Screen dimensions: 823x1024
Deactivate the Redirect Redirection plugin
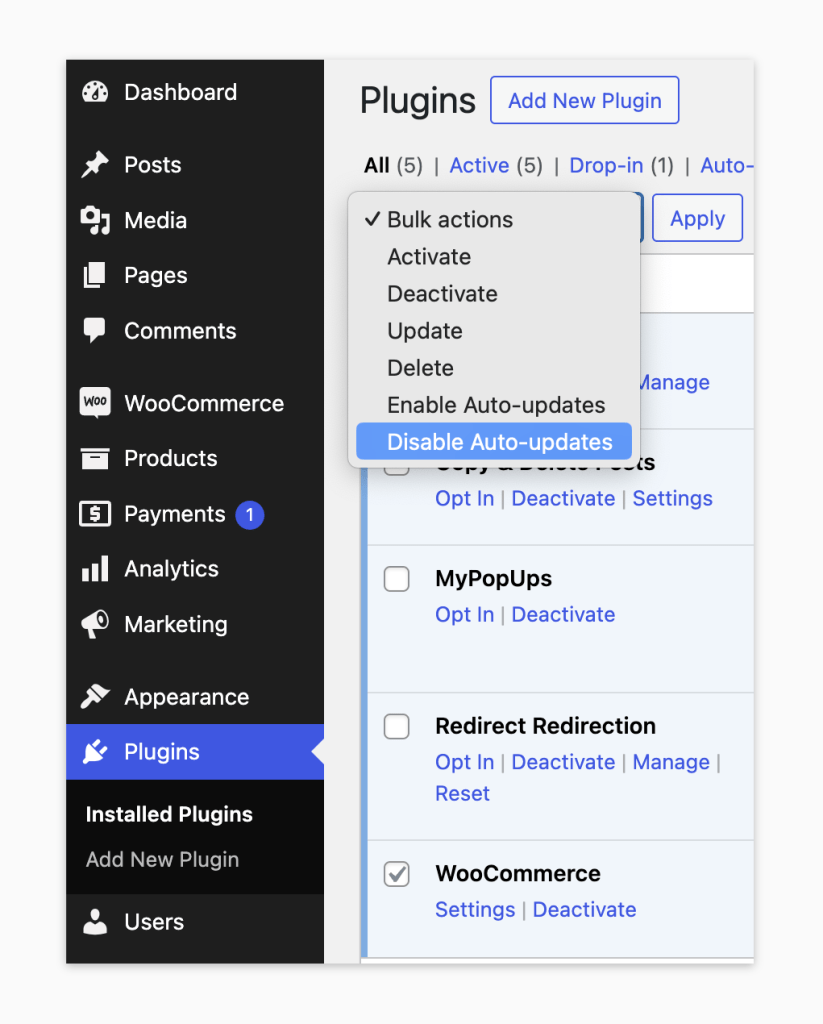(563, 762)
